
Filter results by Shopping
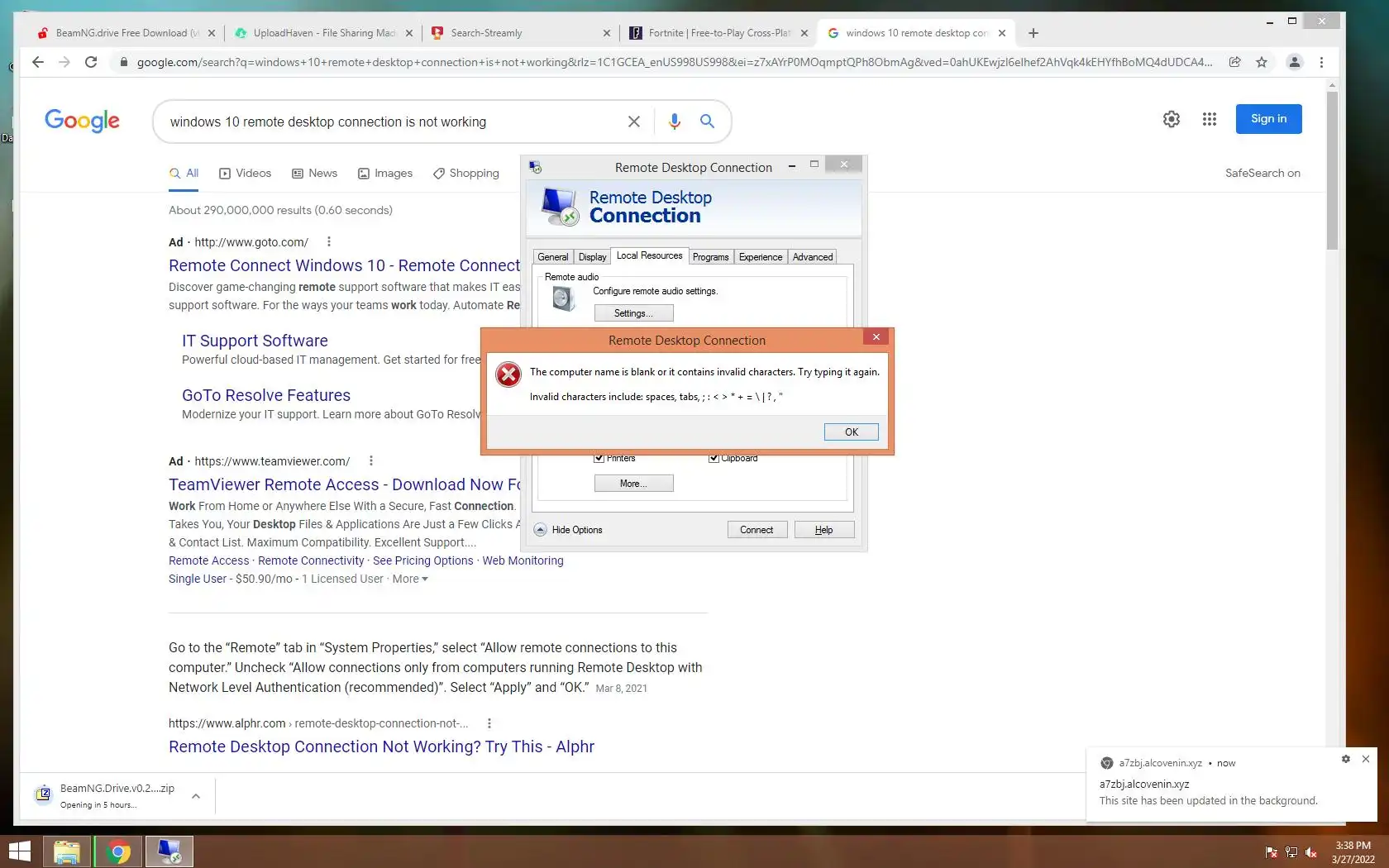coord(465,174)
